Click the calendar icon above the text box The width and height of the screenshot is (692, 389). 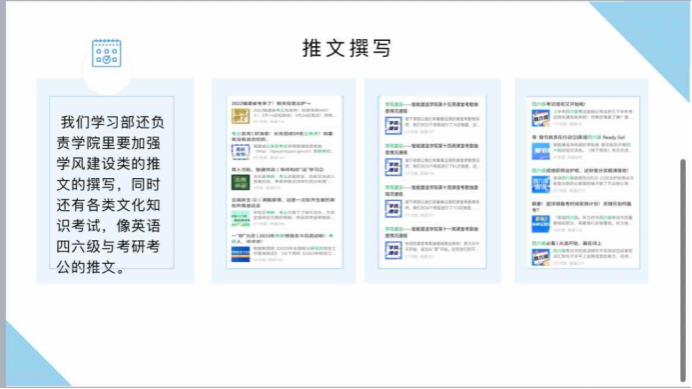[x=106, y=53]
